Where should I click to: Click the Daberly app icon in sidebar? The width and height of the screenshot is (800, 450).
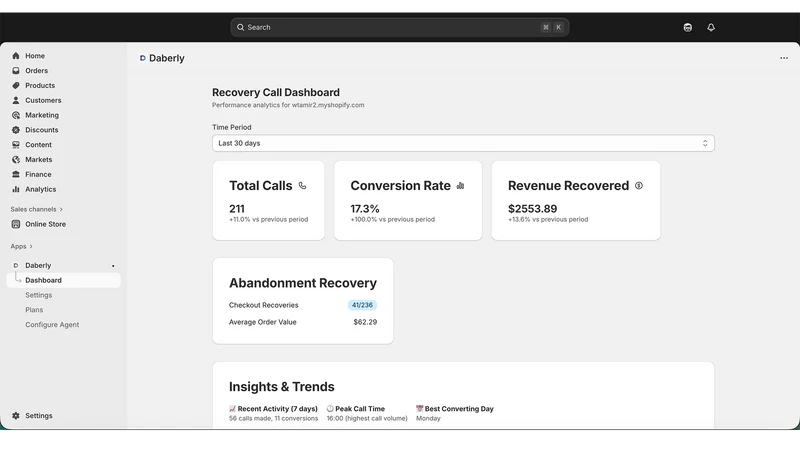pos(16,265)
